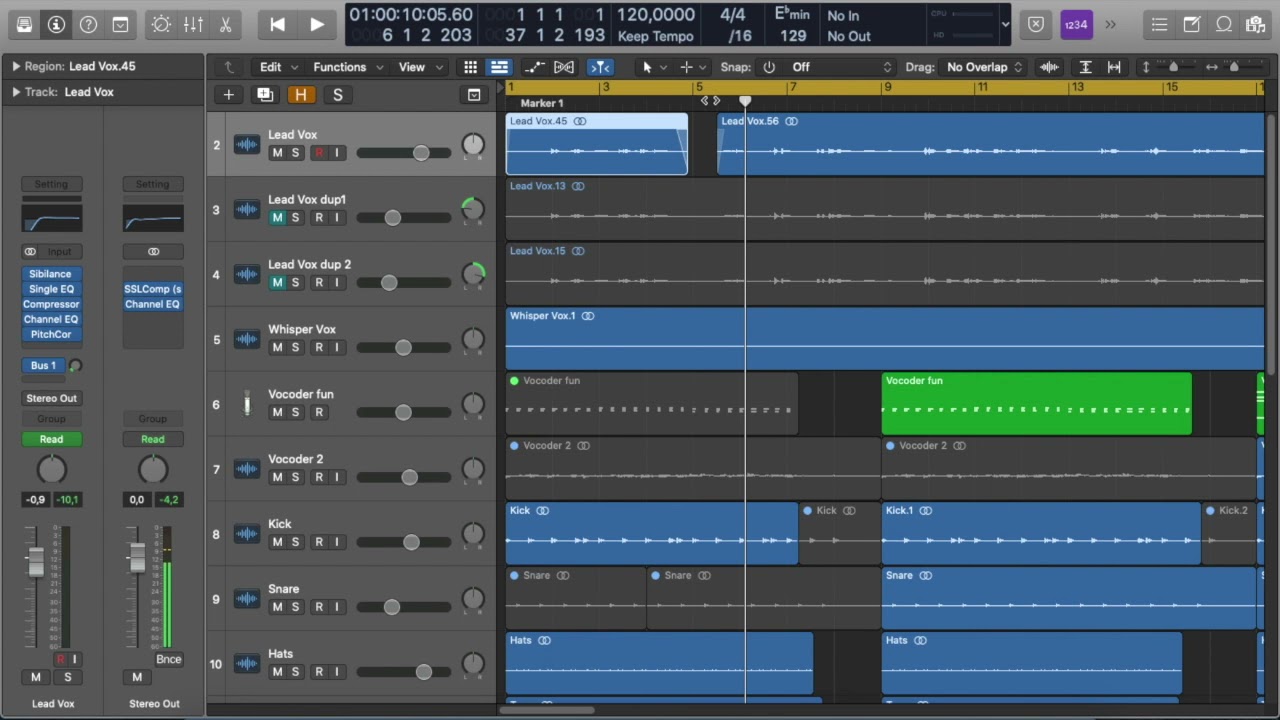Duplicate track with duplicate button
The width and height of the screenshot is (1280, 720).
pos(265,94)
